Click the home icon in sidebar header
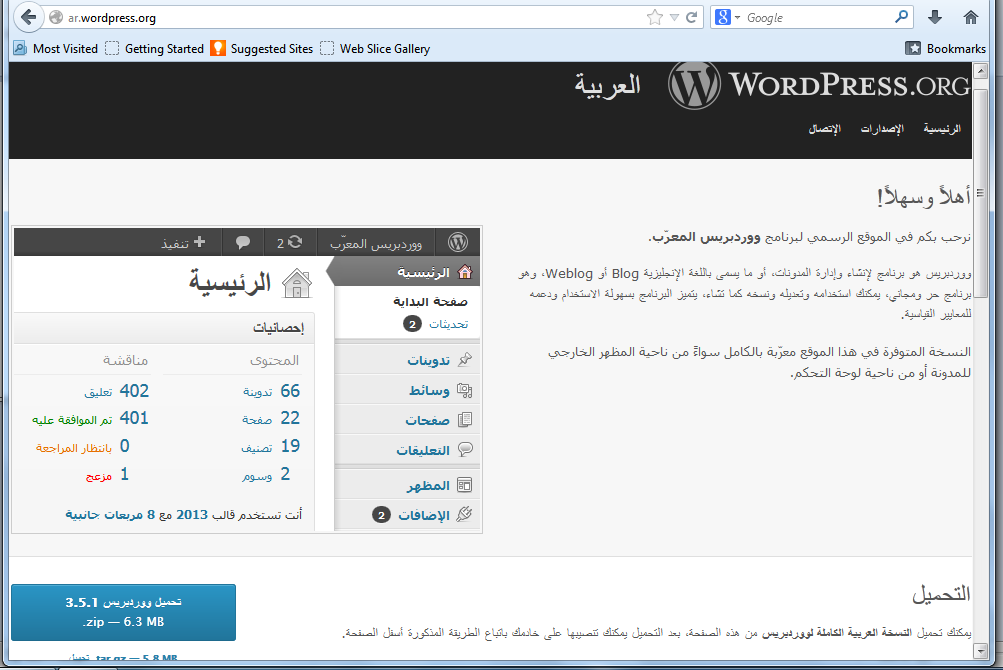1003x670 pixels. [465, 272]
